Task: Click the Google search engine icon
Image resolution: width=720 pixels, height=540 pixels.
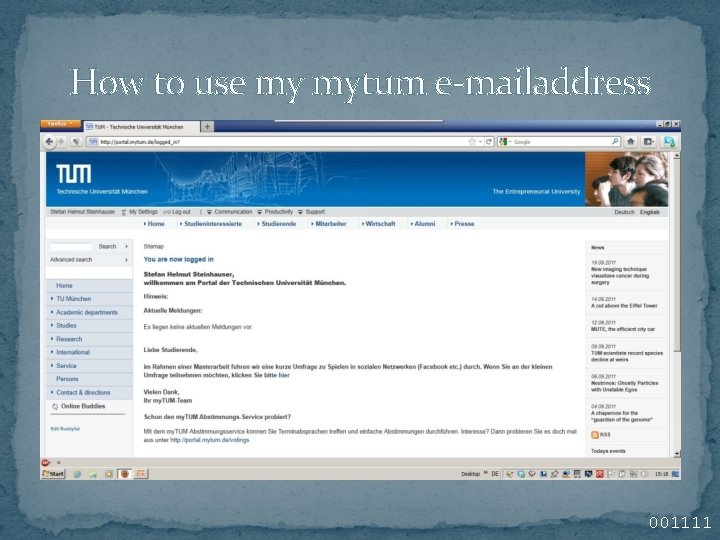Action: tap(503, 142)
